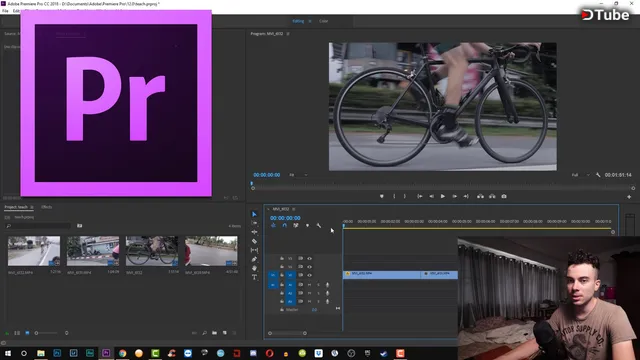
Task: Click the timeline playhead timecode
Action: click(285, 218)
